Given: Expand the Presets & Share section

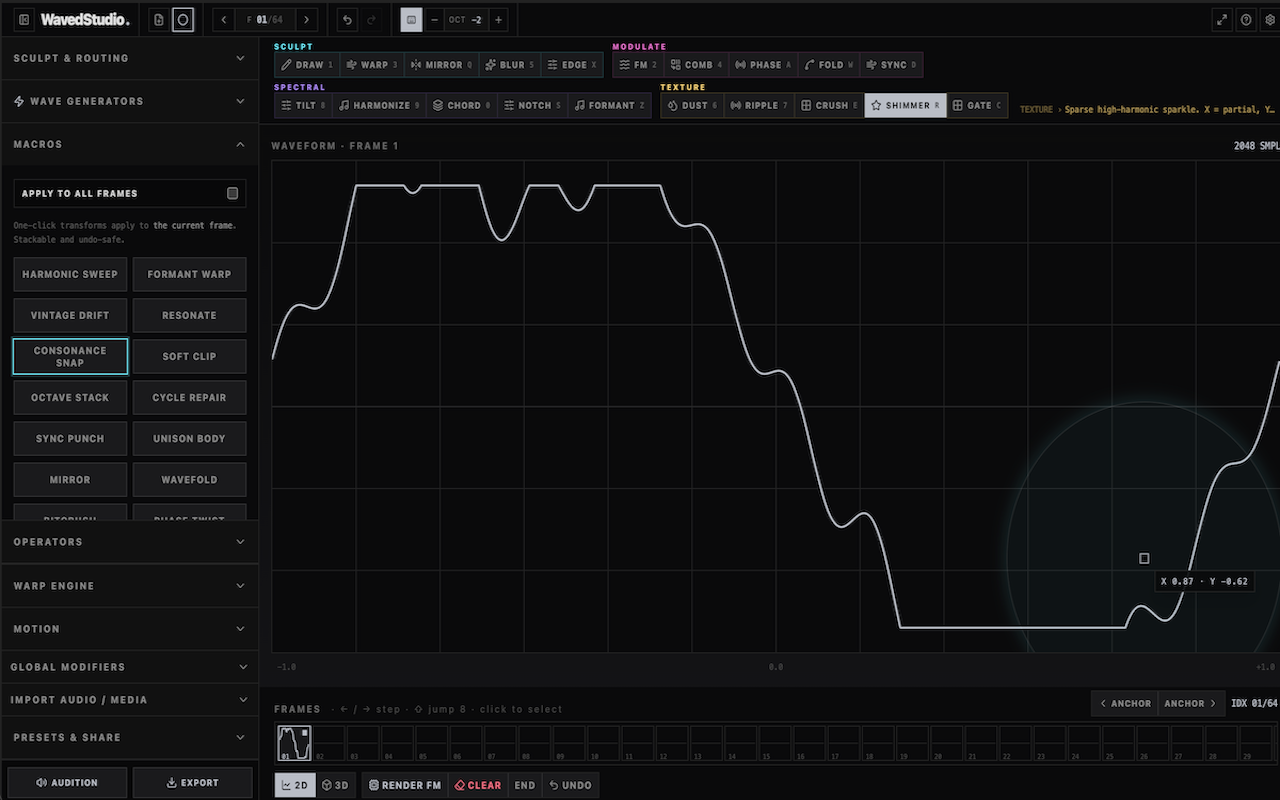Looking at the screenshot, I should 129,737.
